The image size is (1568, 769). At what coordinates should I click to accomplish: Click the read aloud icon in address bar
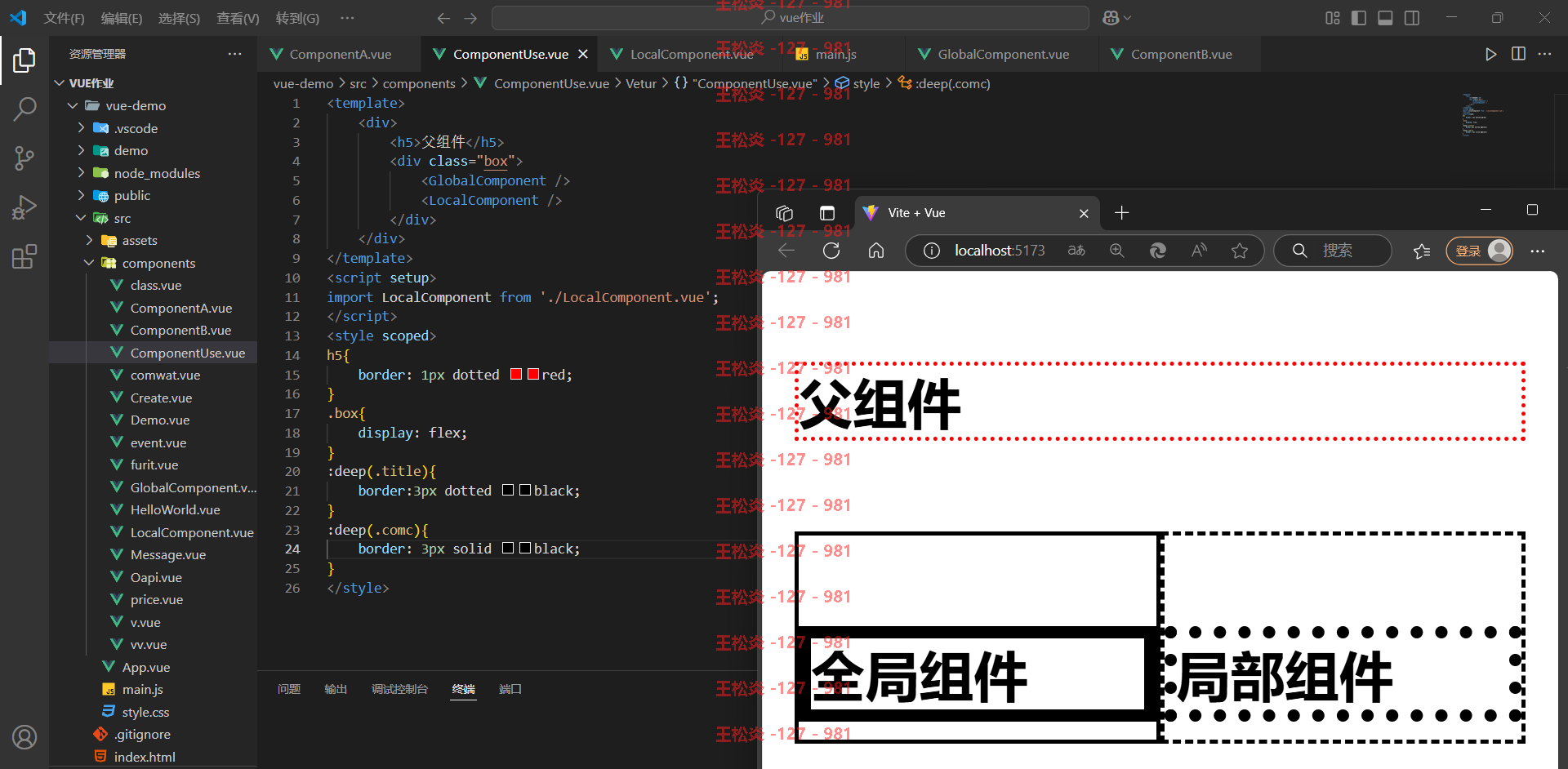click(x=1199, y=251)
